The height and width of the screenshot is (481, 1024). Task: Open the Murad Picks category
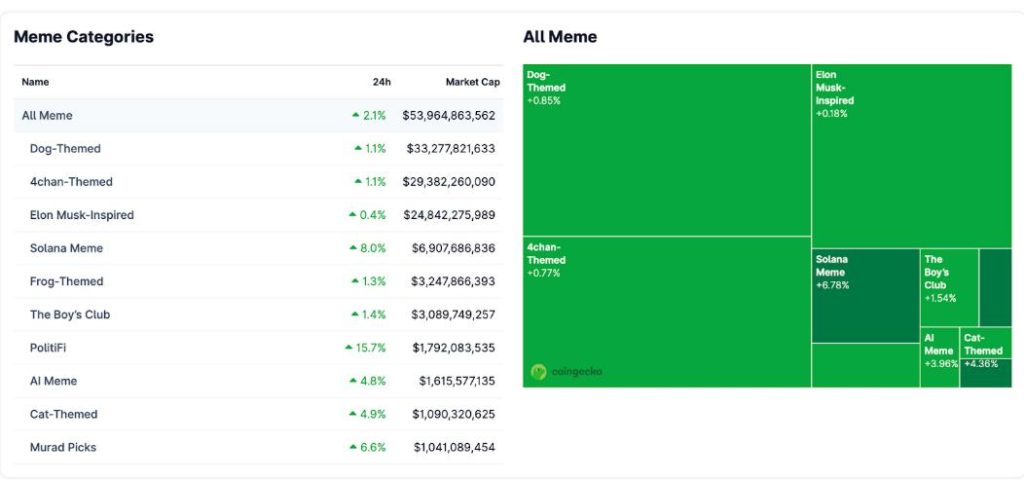[63, 447]
